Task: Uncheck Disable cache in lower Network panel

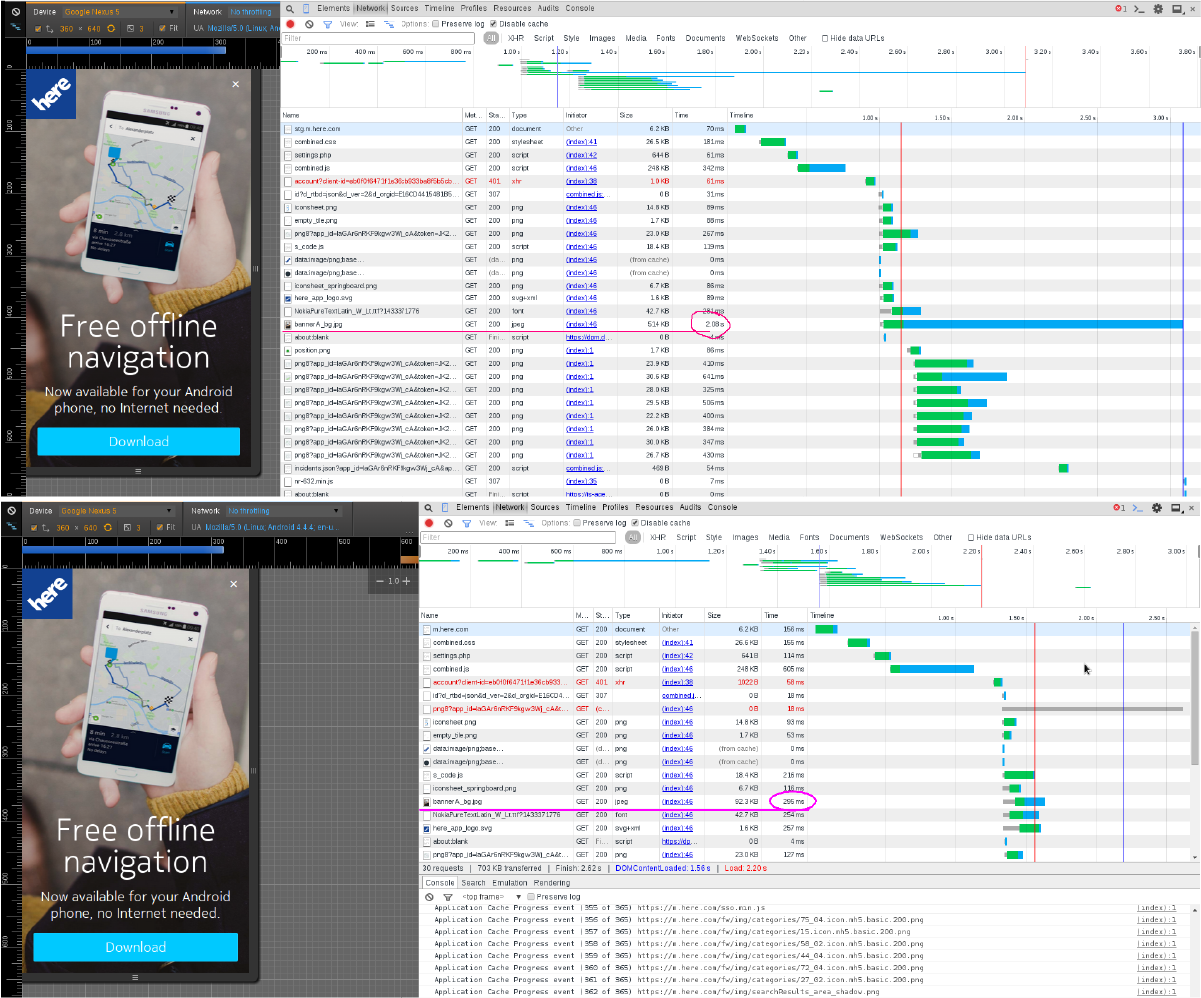Action: point(633,523)
